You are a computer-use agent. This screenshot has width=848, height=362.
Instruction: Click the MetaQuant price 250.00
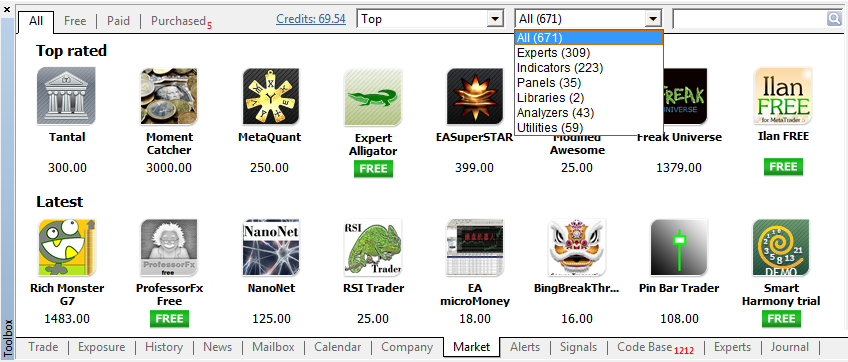click(269, 168)
